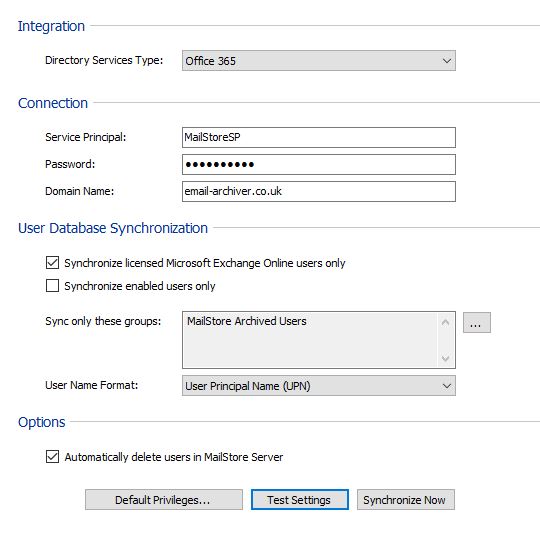This screenshot has width=540, height=539.
Task: Open the User Name Format dropdown
Action: point(319,386)
